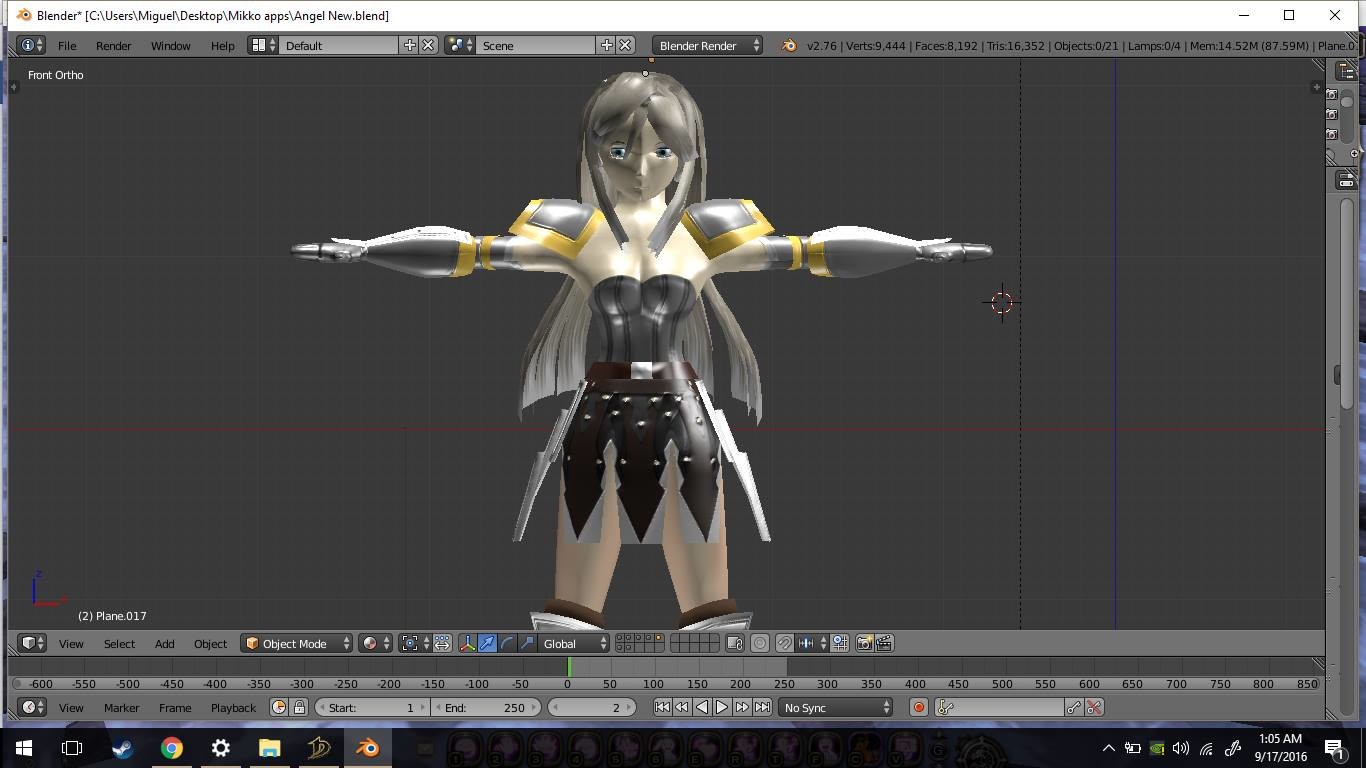Open the timeline Playback menu

(233, 708)
